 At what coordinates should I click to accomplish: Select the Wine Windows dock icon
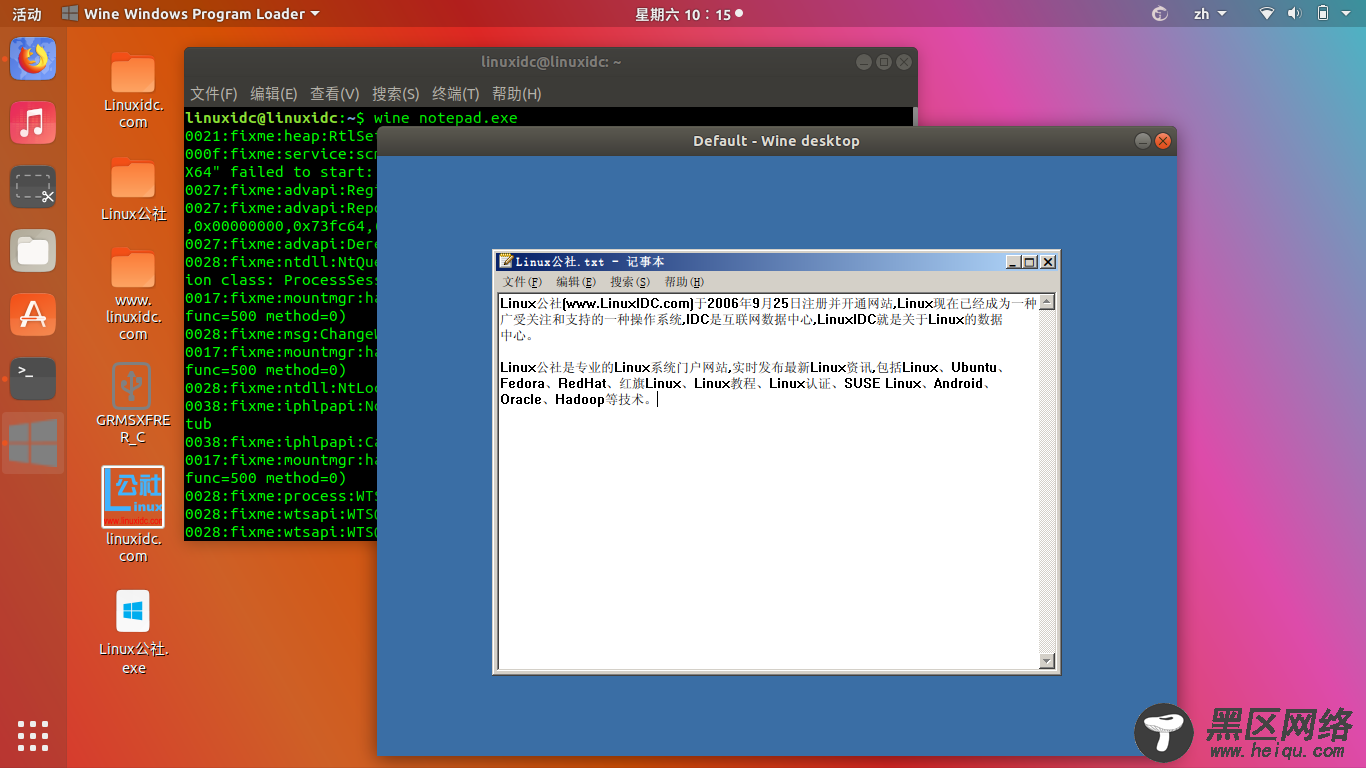coord(33,443)
